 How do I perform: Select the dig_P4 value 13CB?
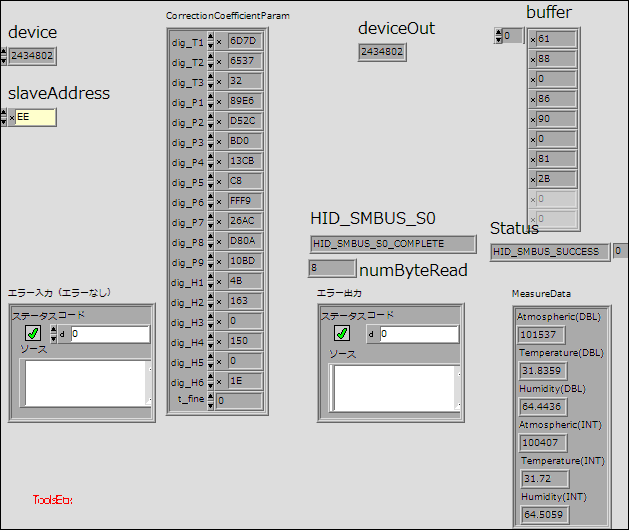[x=245, y=161]
